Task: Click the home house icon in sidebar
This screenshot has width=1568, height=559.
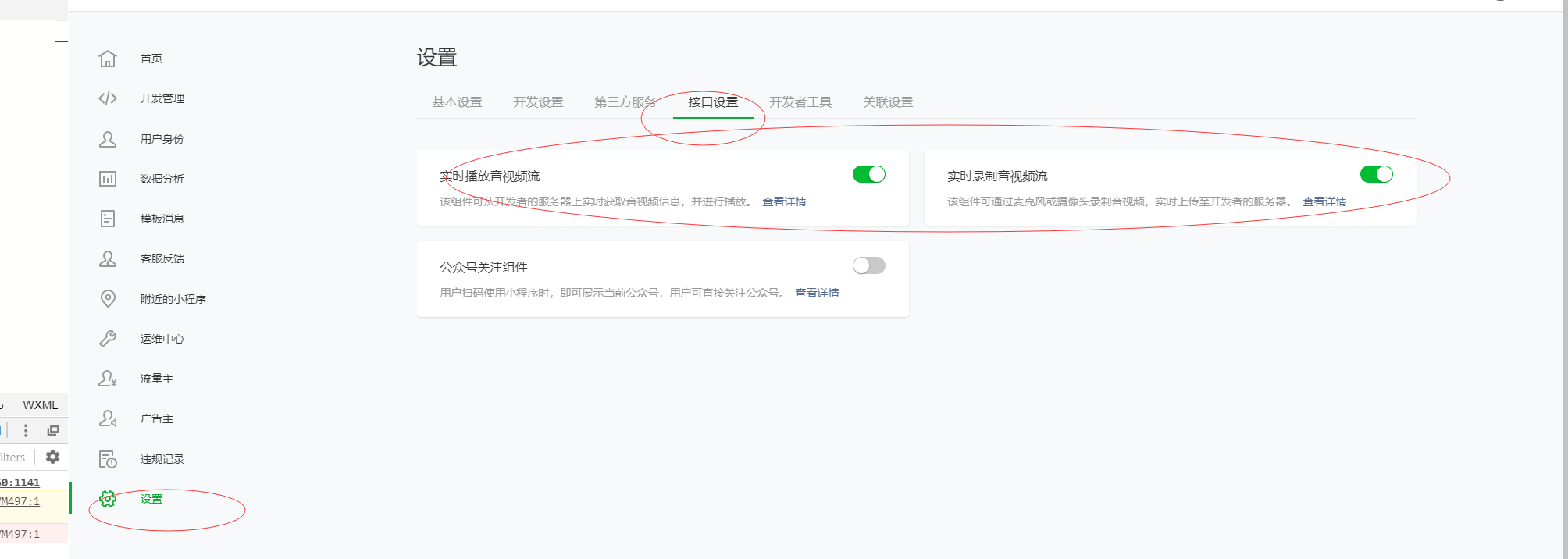Action: point(108,59)
